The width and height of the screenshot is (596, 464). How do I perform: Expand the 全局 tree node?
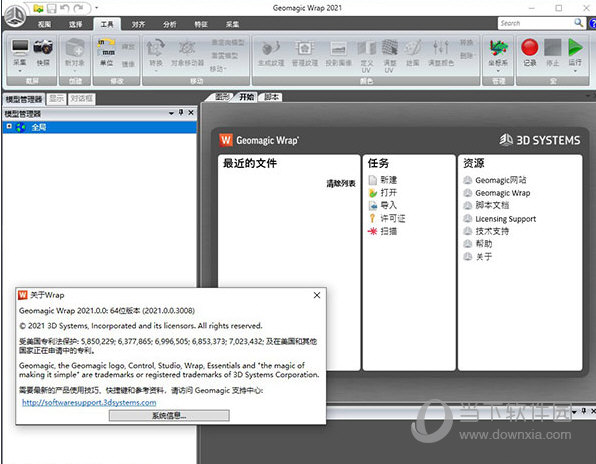pyautogui.click(x=9, y=127)
